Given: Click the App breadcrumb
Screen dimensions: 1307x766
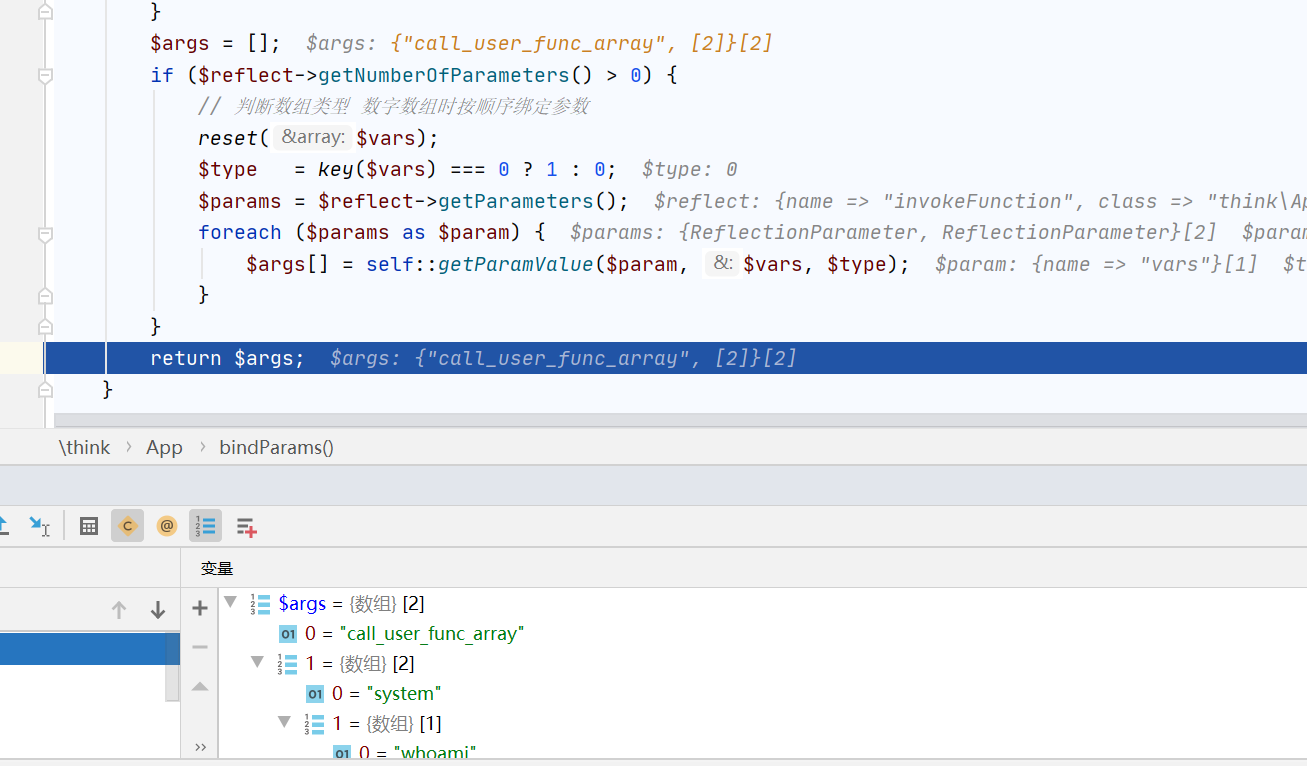Looking at the screenshot, I should pyautogui.click(x=164, y=447).
